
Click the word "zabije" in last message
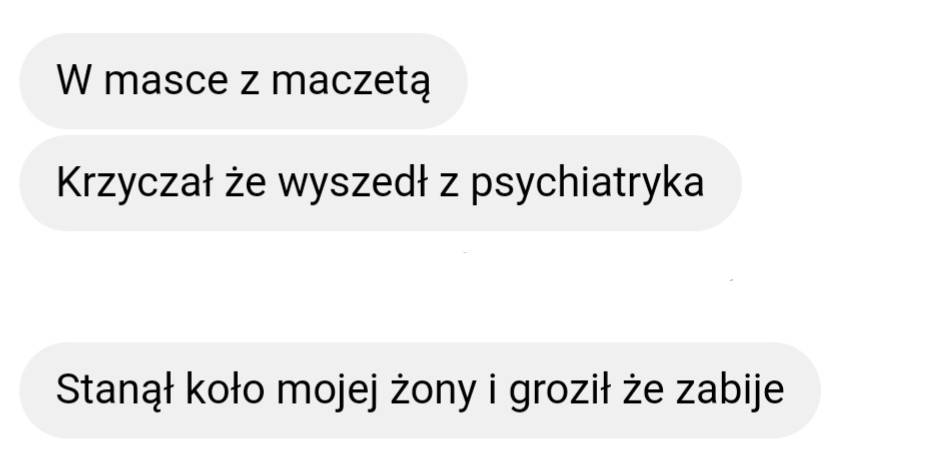click(731, 391)
